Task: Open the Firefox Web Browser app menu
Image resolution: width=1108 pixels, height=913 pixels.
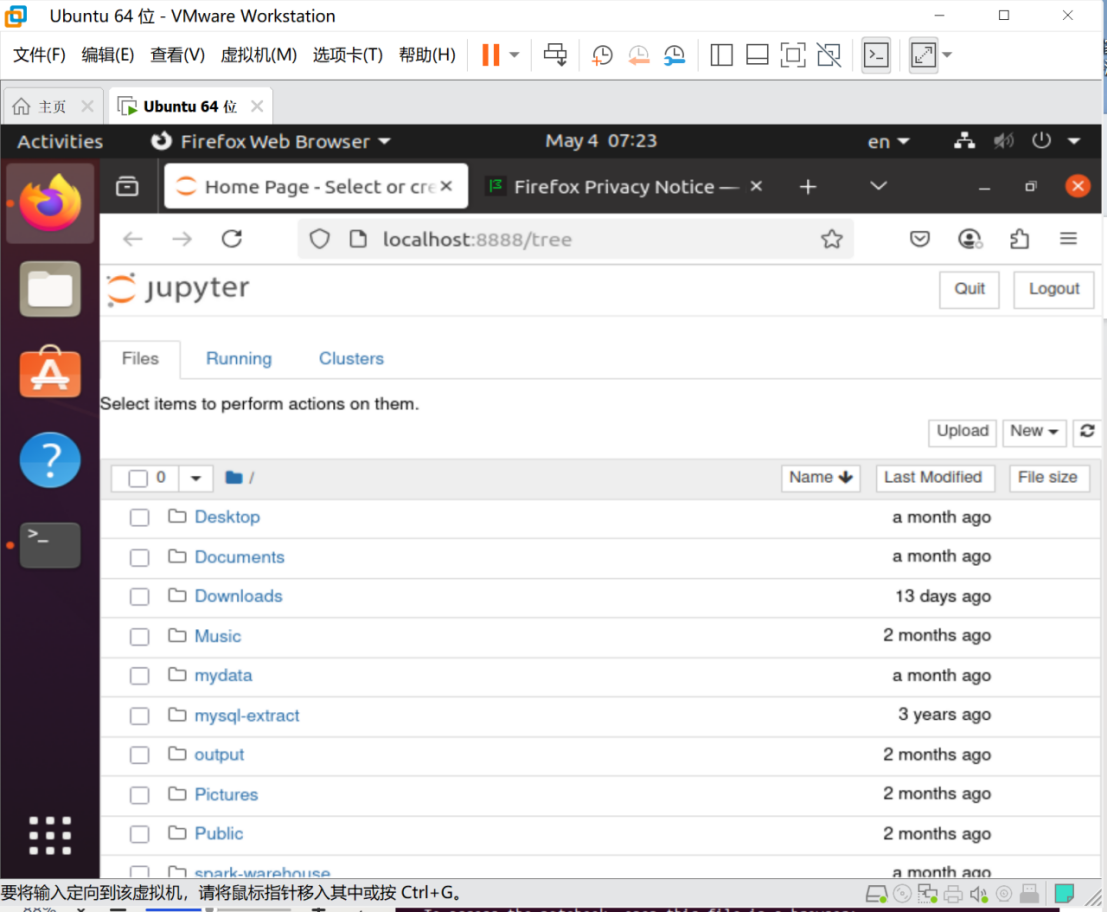Action: [271, 141]
